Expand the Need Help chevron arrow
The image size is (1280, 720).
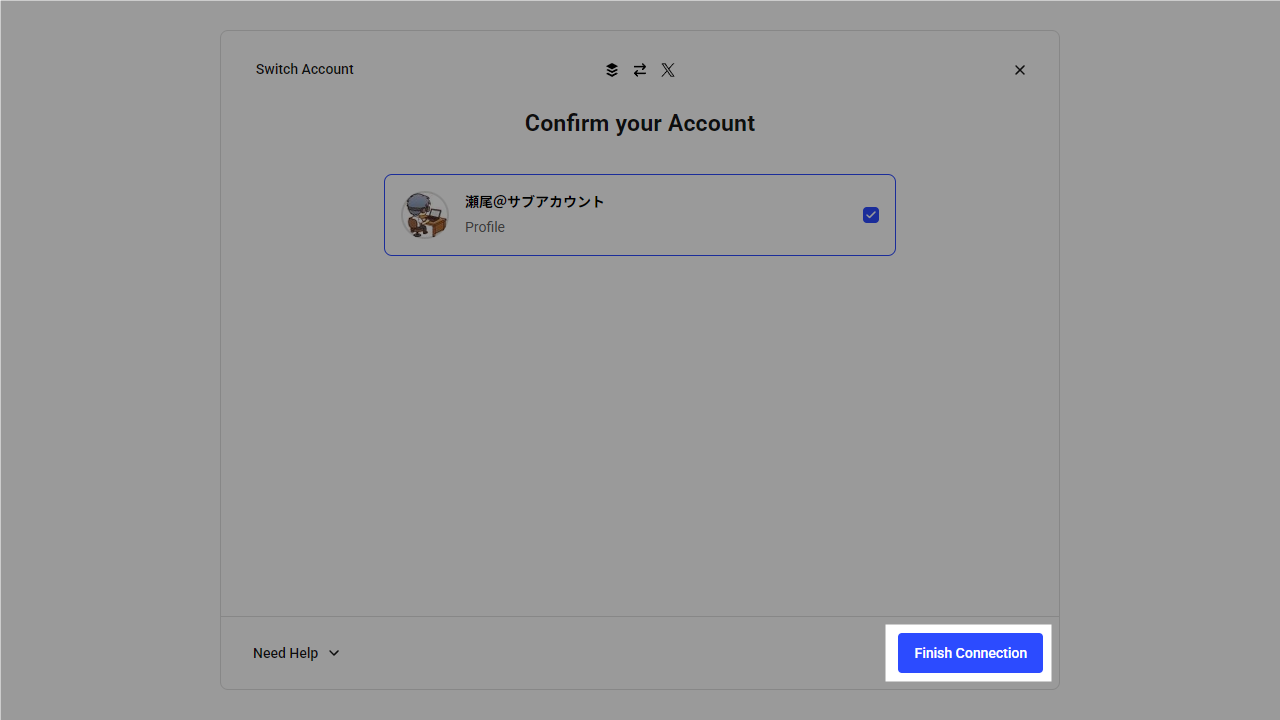tap(334, 653)
